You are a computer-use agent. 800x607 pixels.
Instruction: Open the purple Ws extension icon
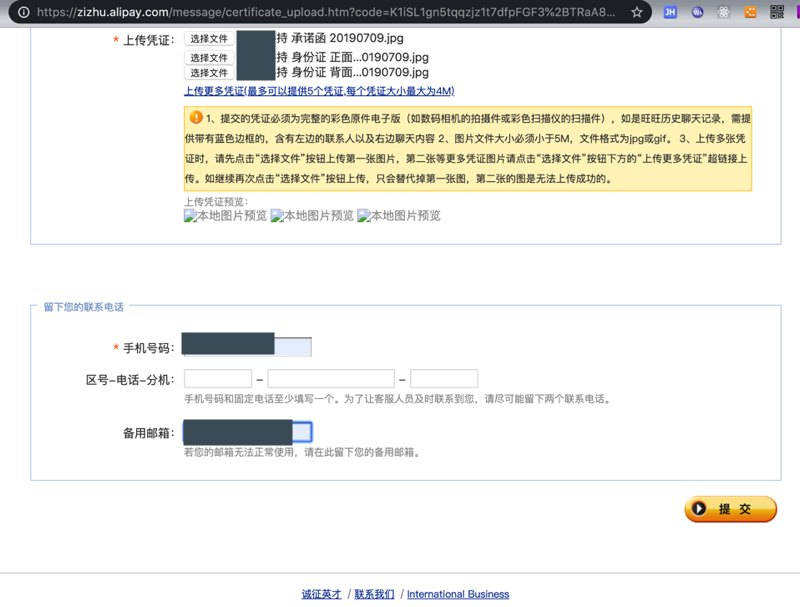(x=698, y=13)
